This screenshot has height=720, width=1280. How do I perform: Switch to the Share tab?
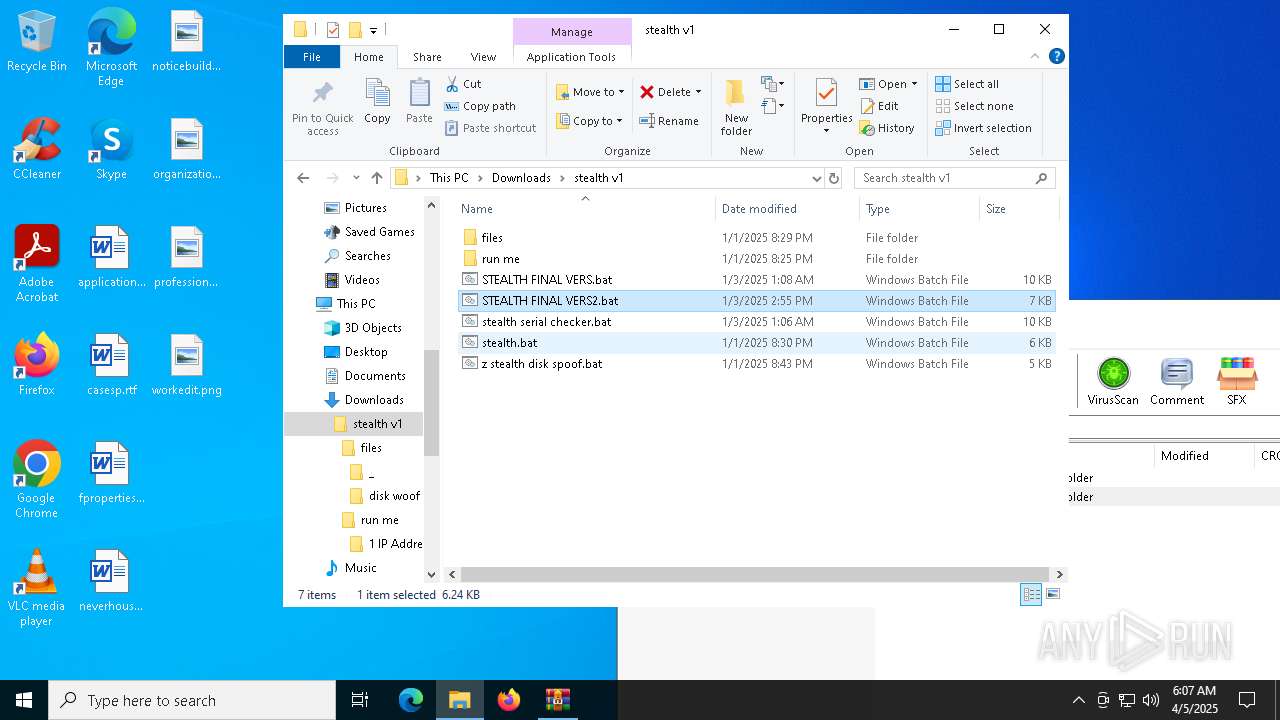427,57
